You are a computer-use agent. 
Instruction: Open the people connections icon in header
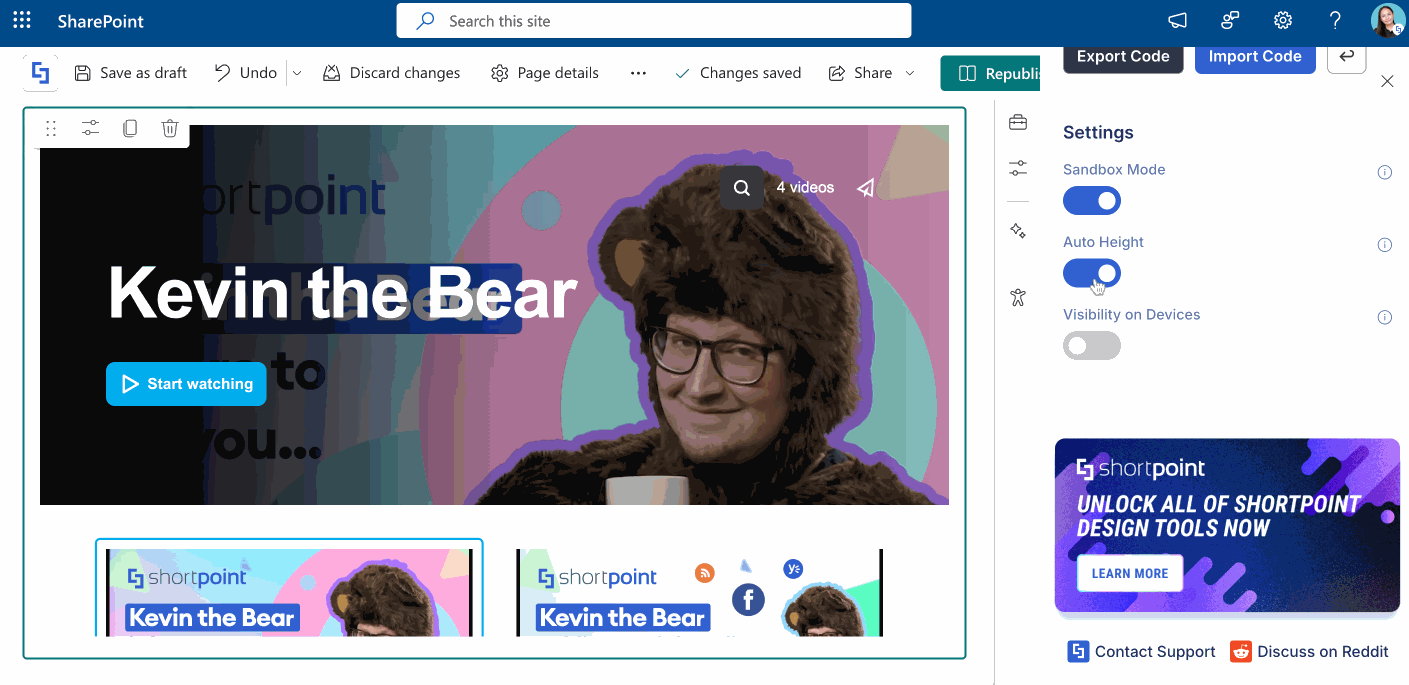(x=1230, y=21)
